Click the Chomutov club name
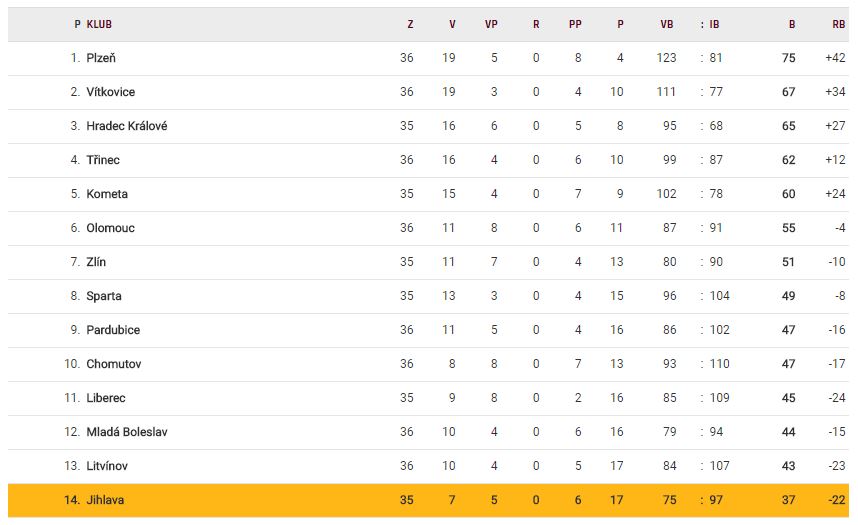 (x=113, y=364)
